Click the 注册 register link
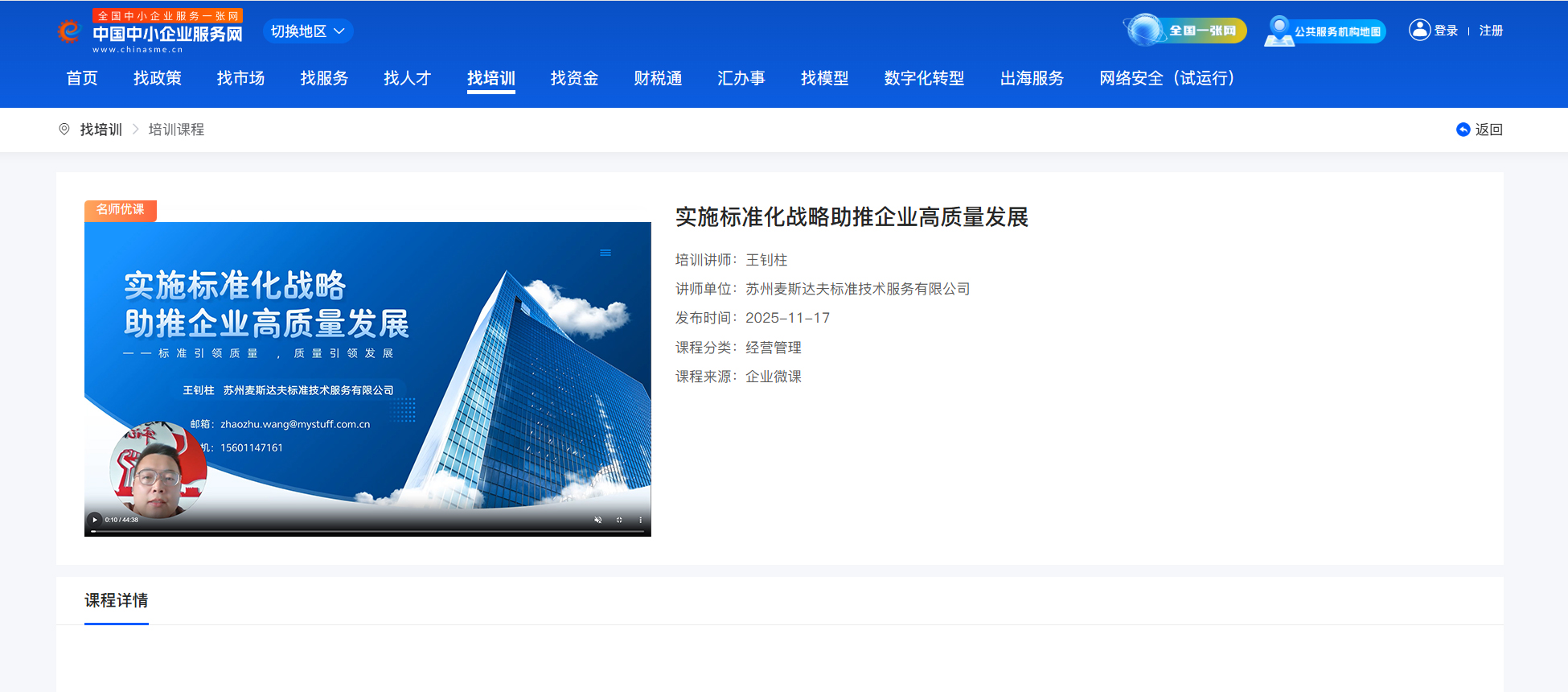The image size is (1568, 692). pyautogui.click(x=1491, y=31)
